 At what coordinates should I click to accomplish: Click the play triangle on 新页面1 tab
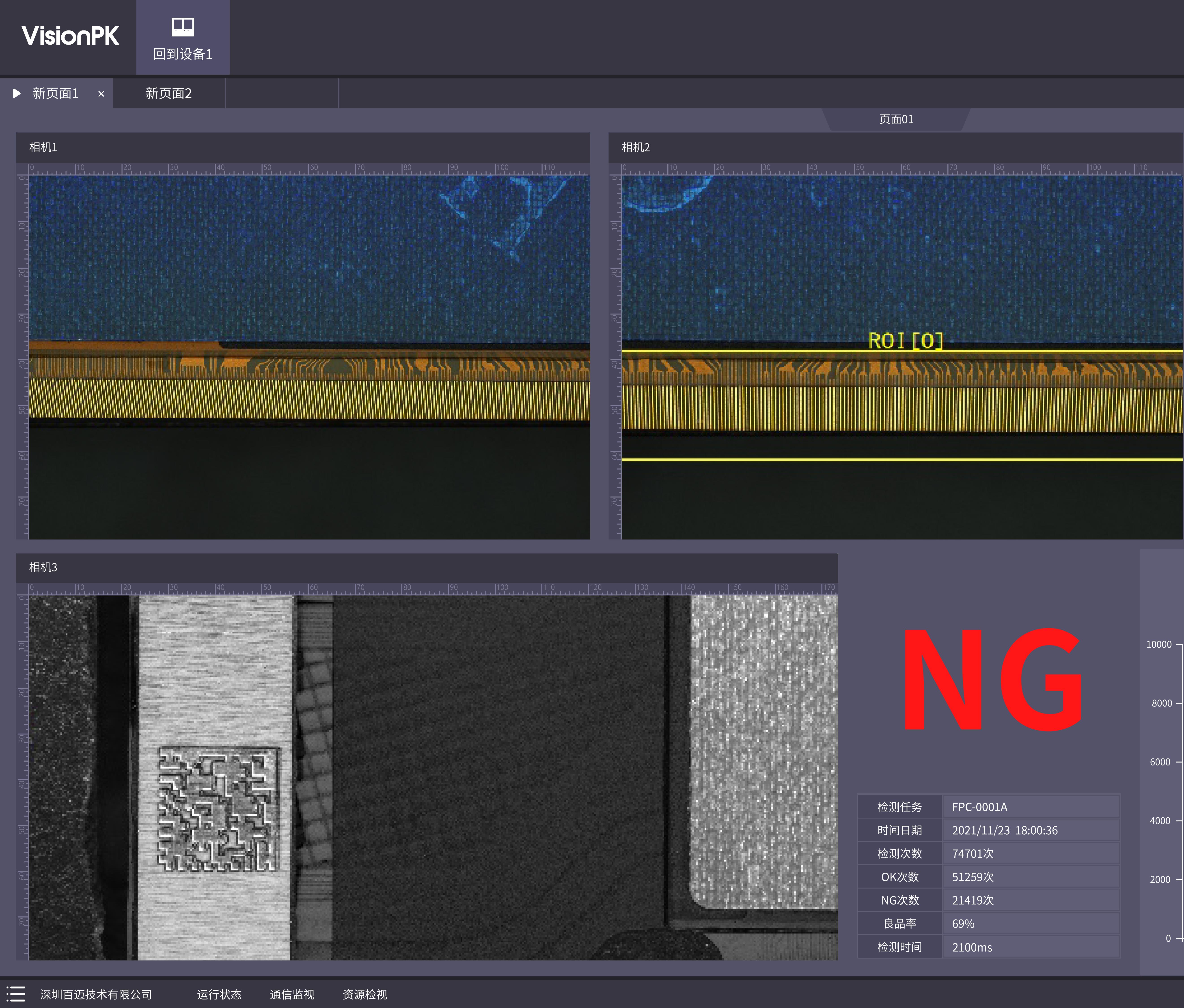coord(17,93)
